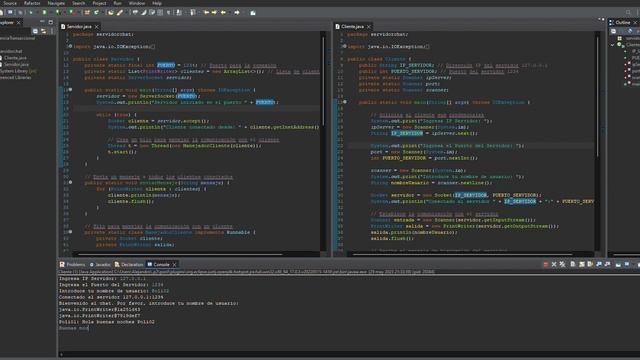Click the Open Type toolbar icon
This screenshot has height=360, width=640.
110,13
